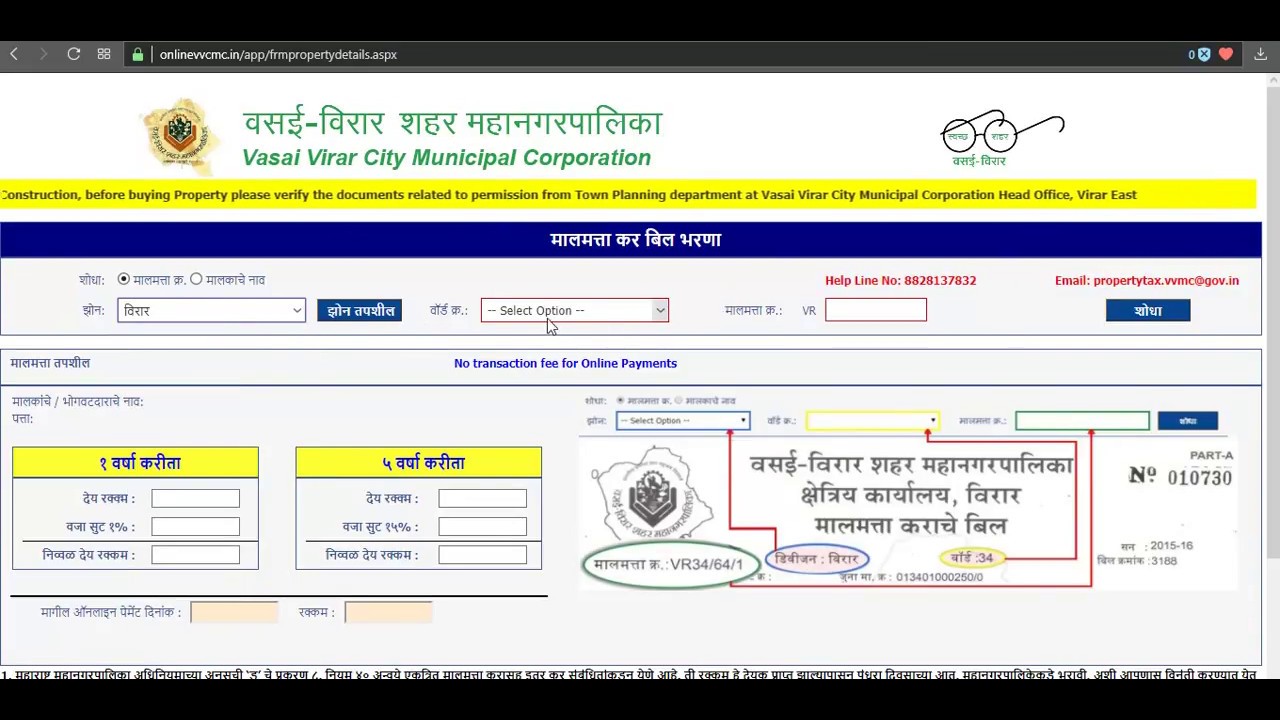Click the 'Vasai Virar City Municipal Corporation' title
The image size is (1280, 720).
(446, 158)
